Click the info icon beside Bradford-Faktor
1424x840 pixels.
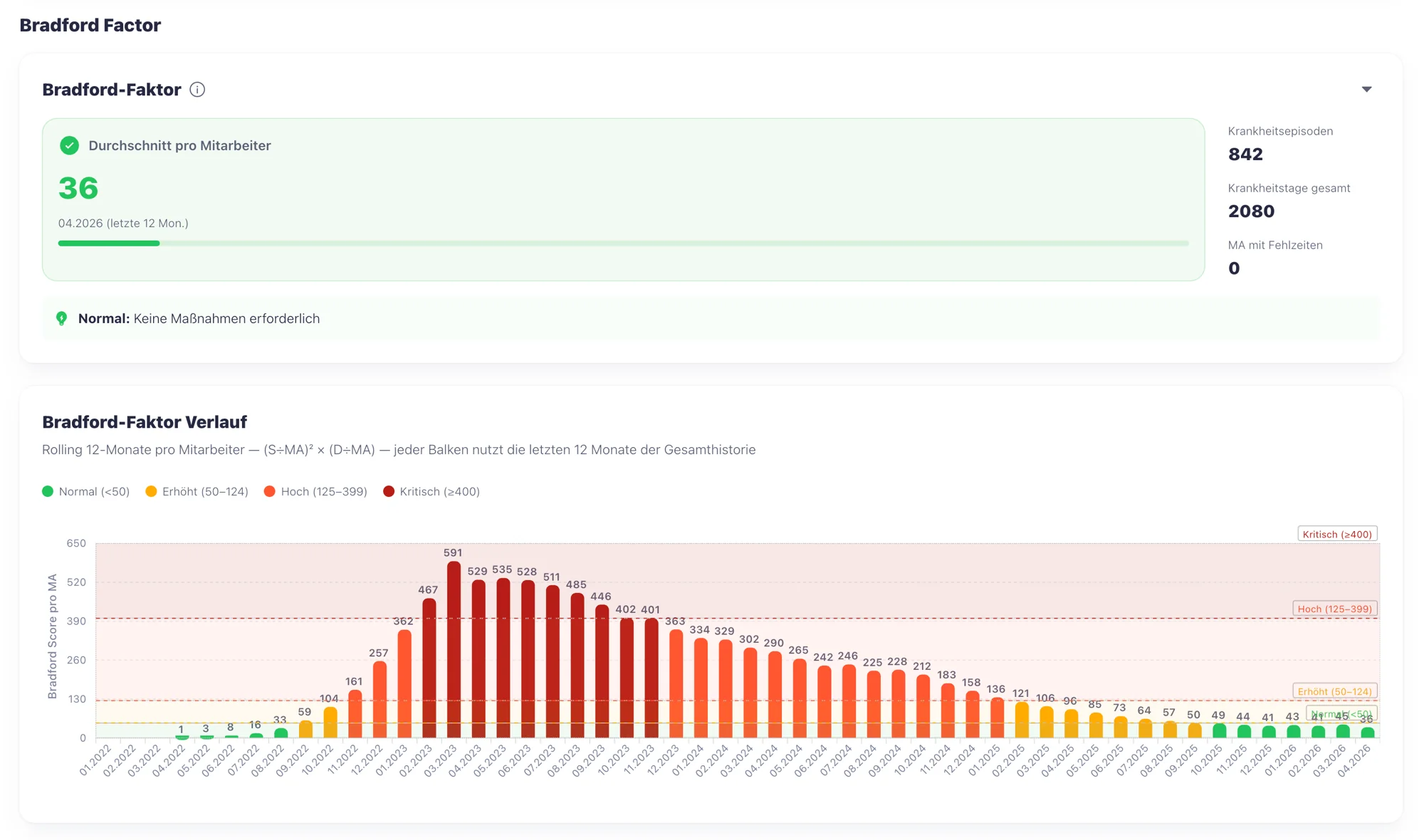[x=197, y=90]
